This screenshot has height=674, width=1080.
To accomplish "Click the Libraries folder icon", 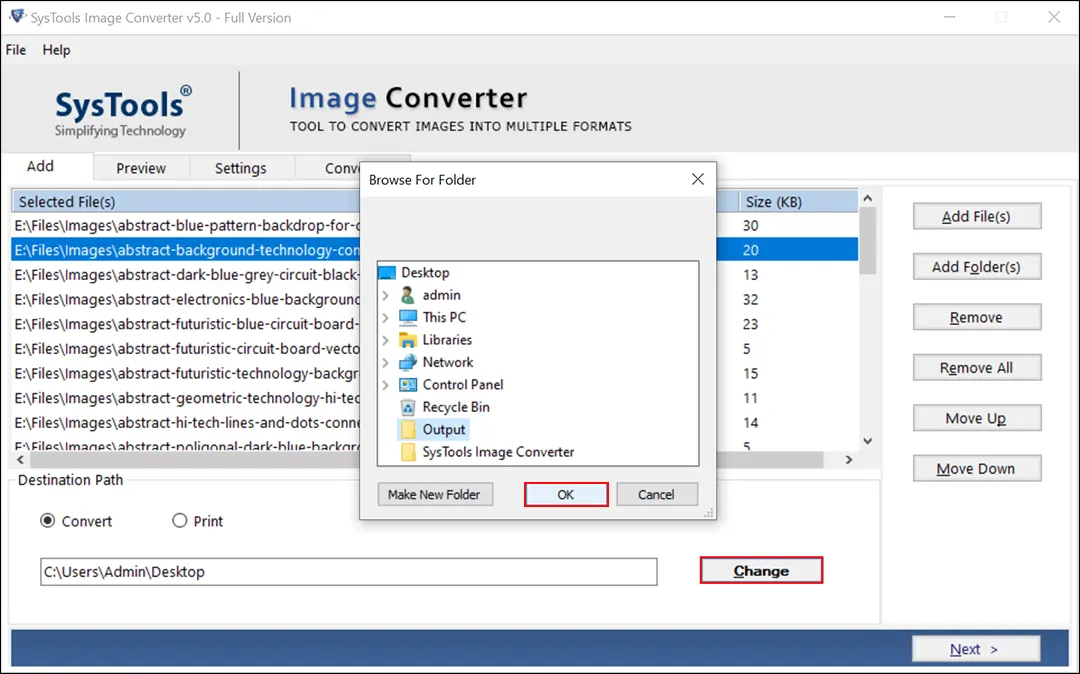I will [408, 340].
